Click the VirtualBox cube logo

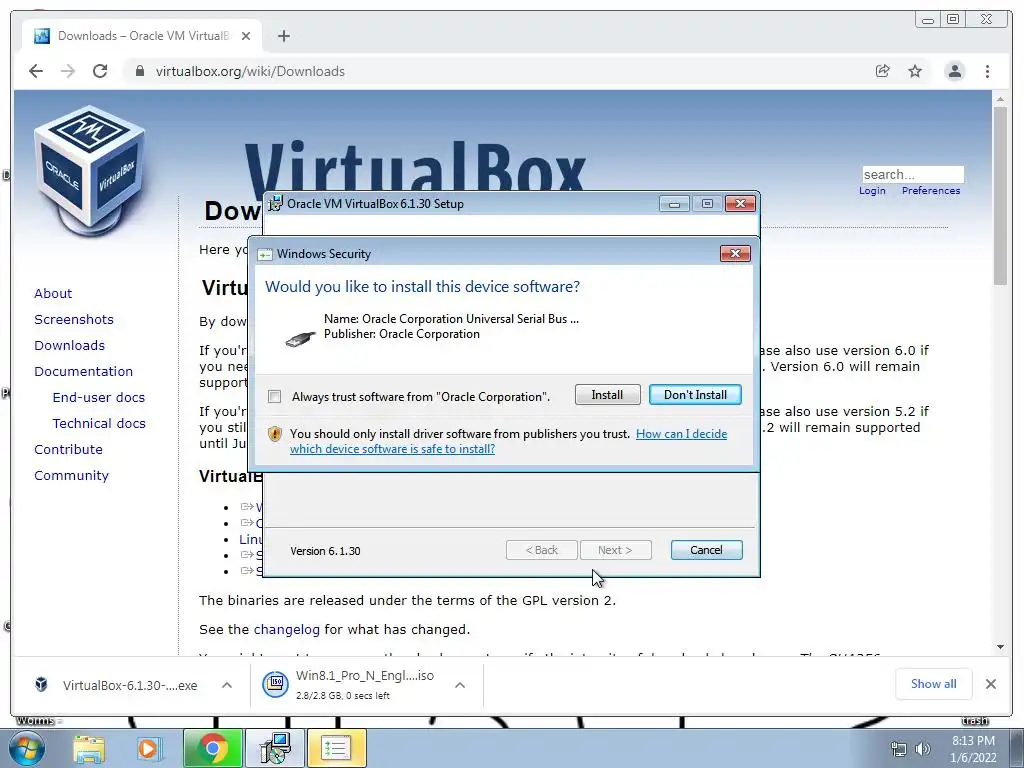(x=90, y=170)
